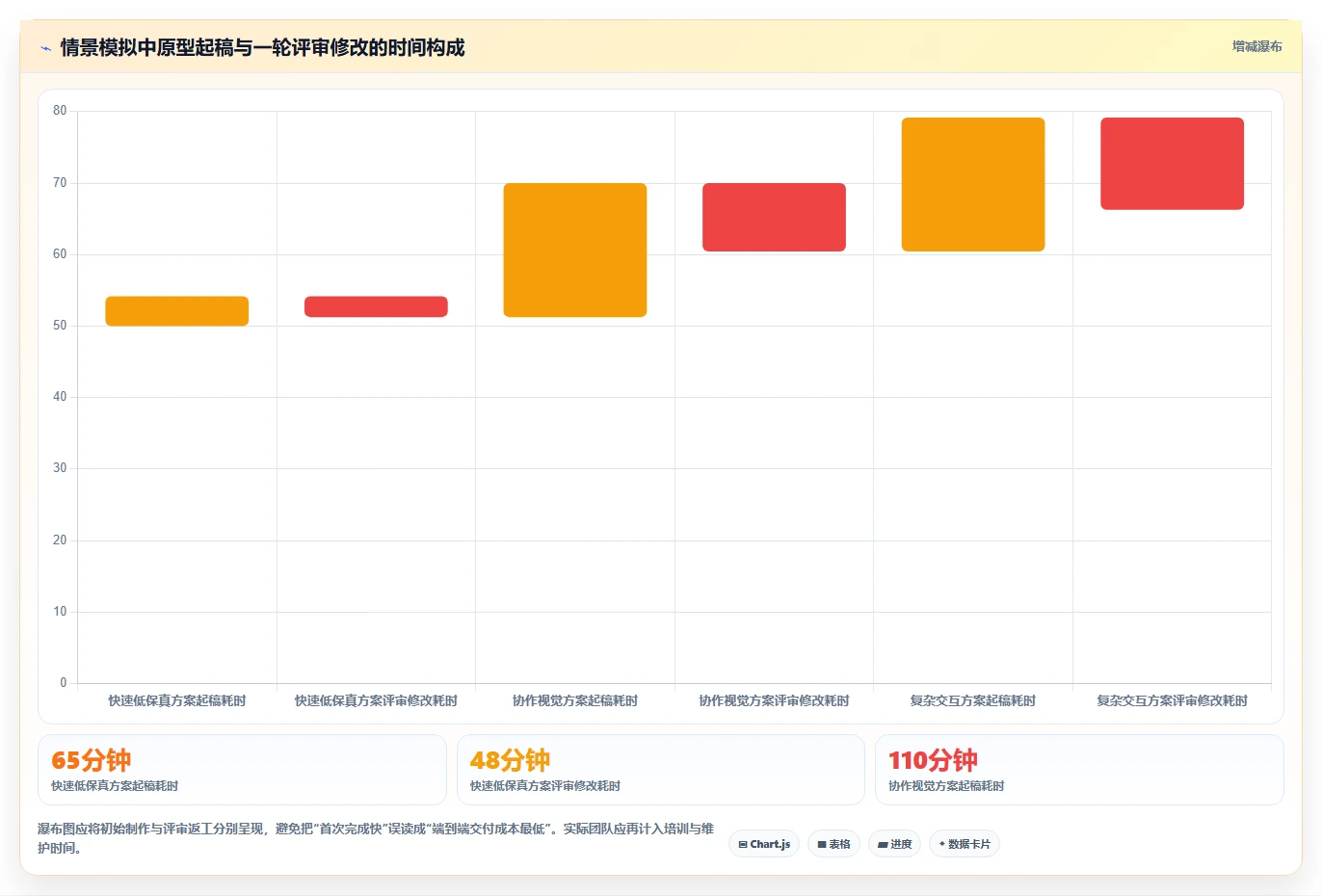Click the y-axis tick label 20
Viewport: 1322px width, 896px height.
click(60, 540)
